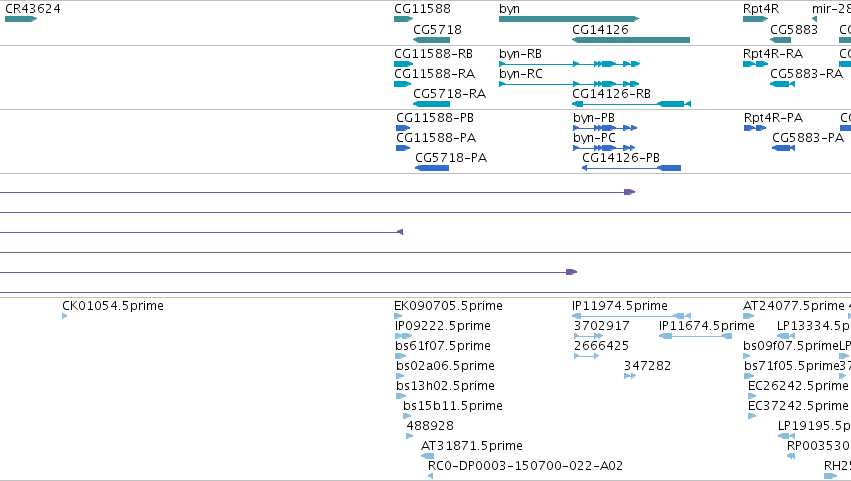The height and width of the screenshot is (481, 851).
Task: Click the CG14126-RB transcript label
Action: click(x=611, y=94)
